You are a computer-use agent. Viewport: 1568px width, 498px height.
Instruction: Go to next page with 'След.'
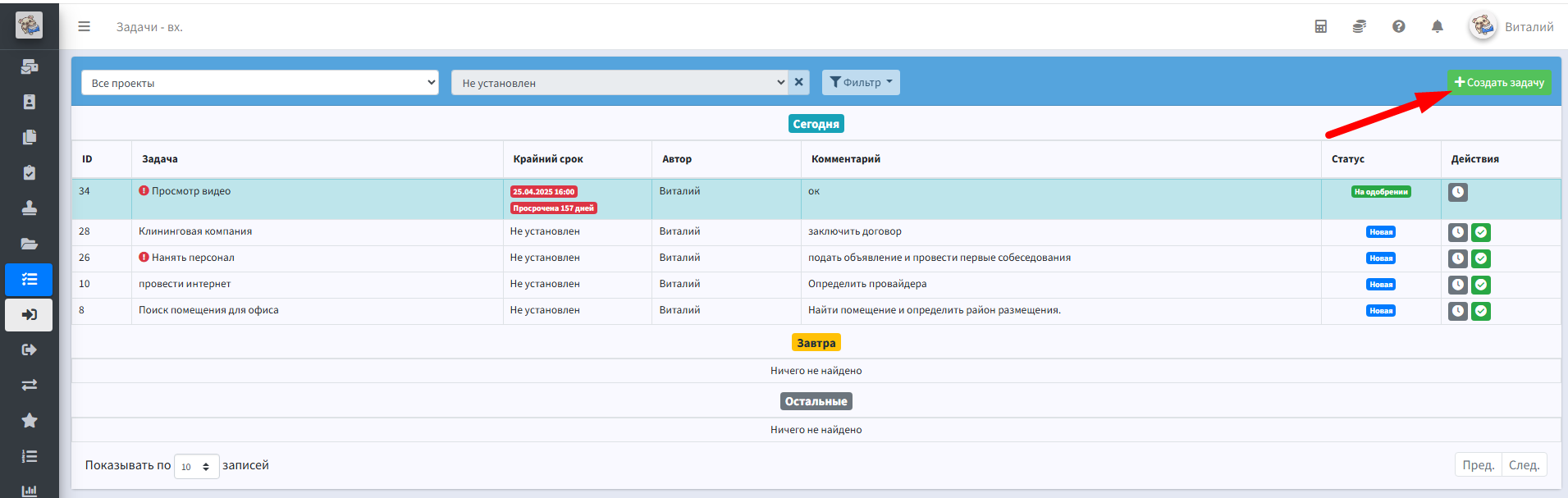click(1524, 464)
